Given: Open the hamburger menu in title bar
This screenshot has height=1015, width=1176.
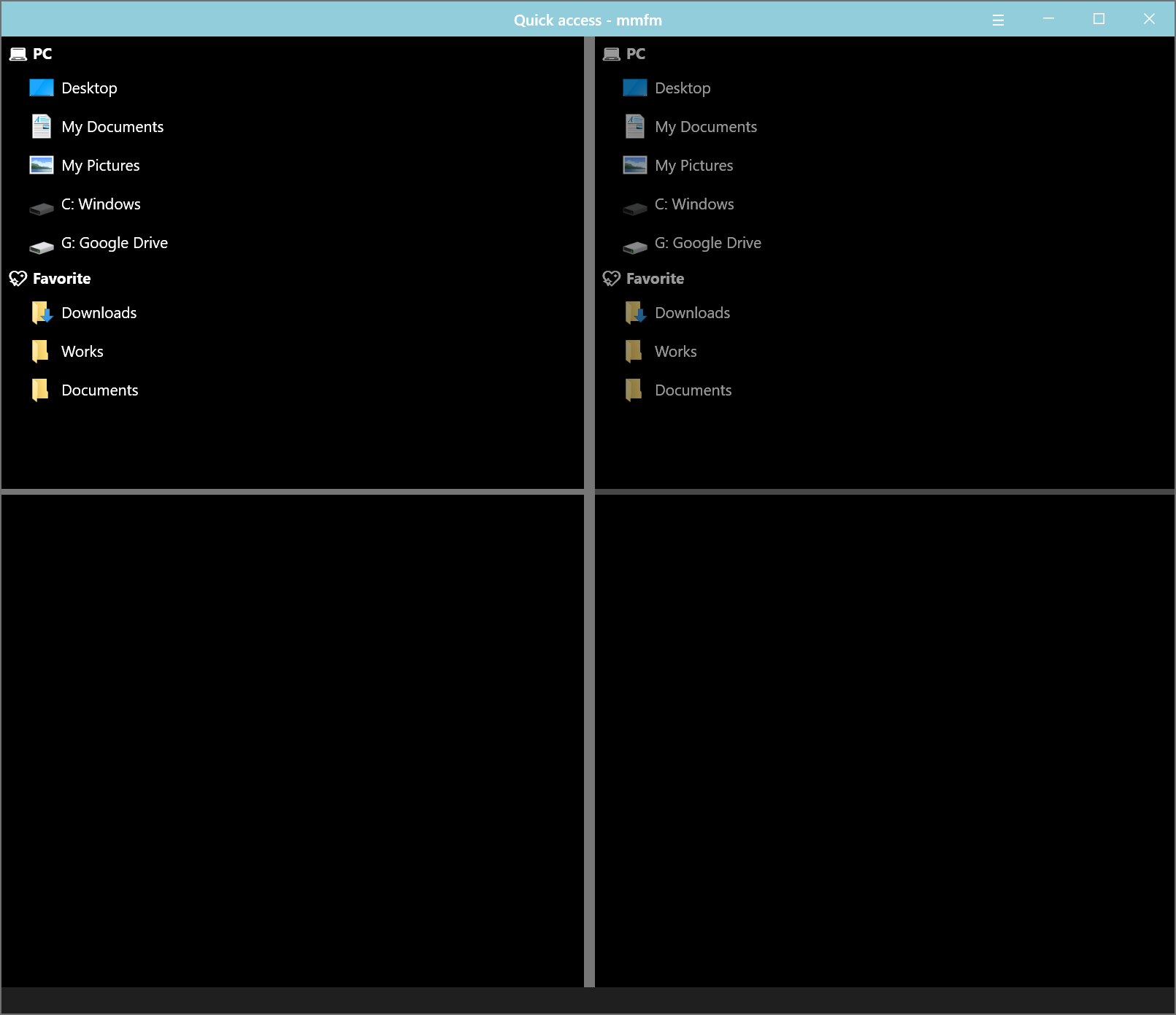Looking at the screenshot, I should point(998,20).
